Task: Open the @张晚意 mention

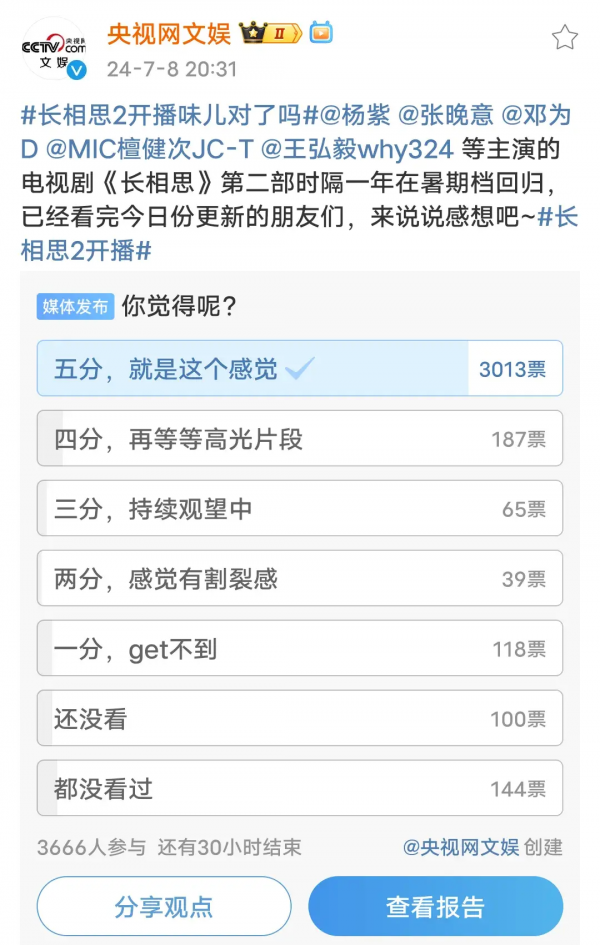Action: (x=447, y=115)
